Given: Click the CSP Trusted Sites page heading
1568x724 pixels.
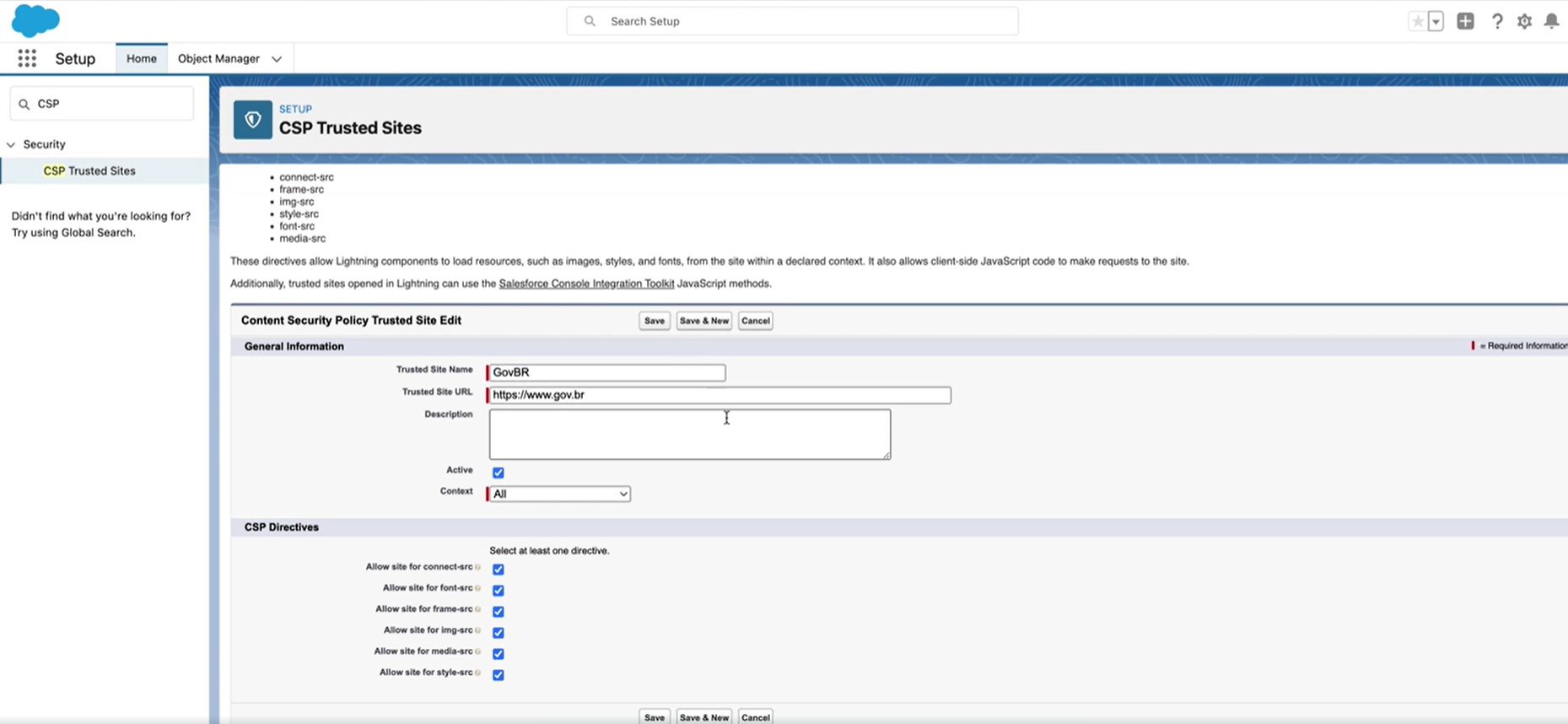Looking at the screenshot, I should pos(350,128).
